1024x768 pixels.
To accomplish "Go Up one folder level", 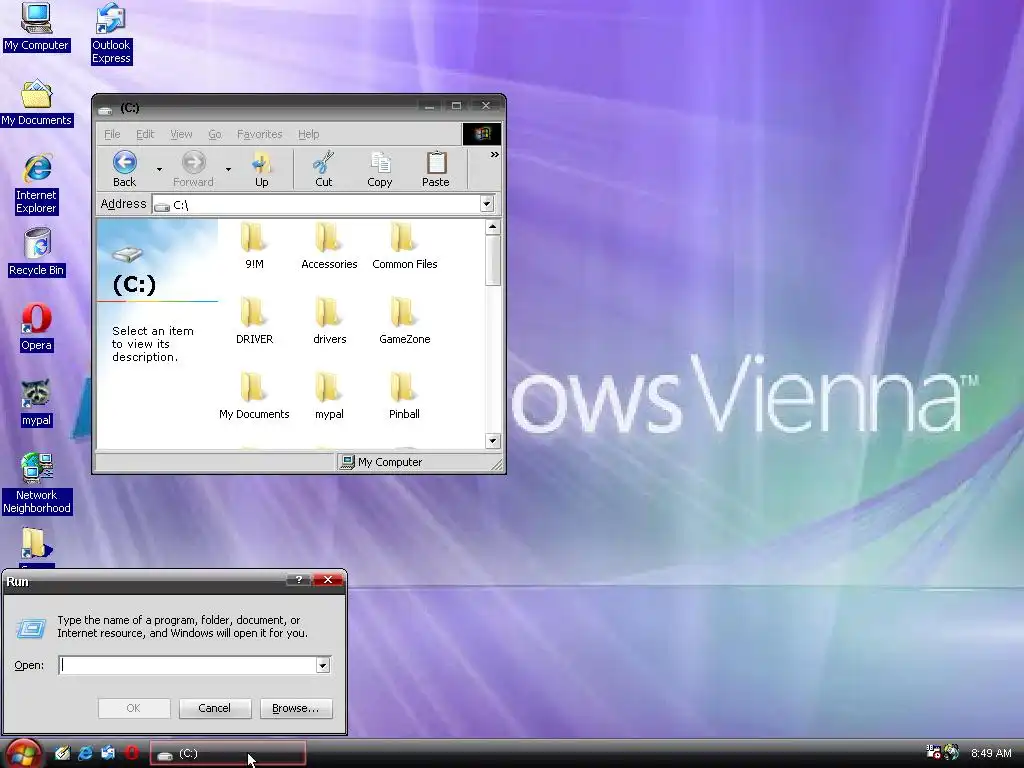I will 261,169.
